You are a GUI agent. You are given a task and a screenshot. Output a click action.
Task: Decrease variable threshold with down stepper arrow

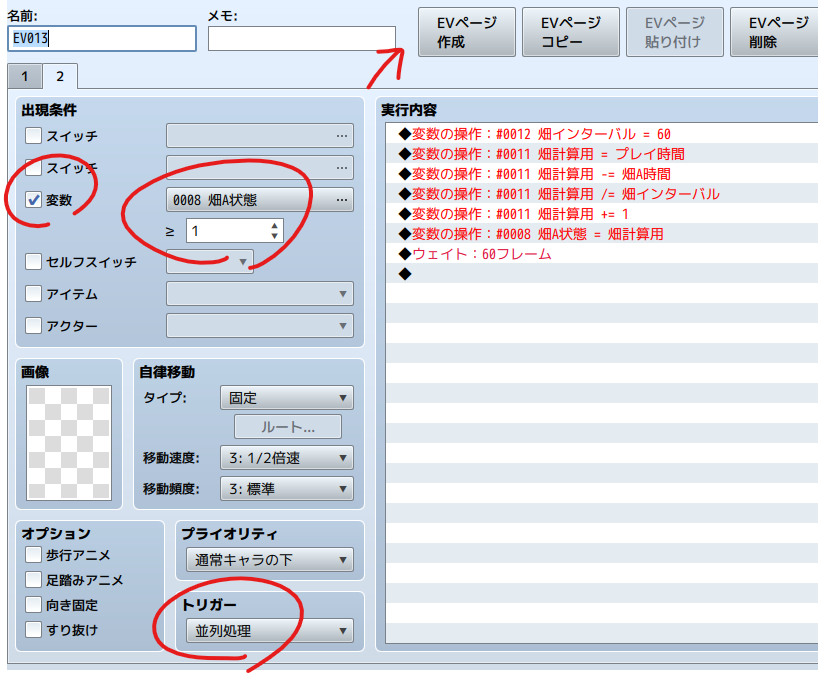(x=274, y=236)
